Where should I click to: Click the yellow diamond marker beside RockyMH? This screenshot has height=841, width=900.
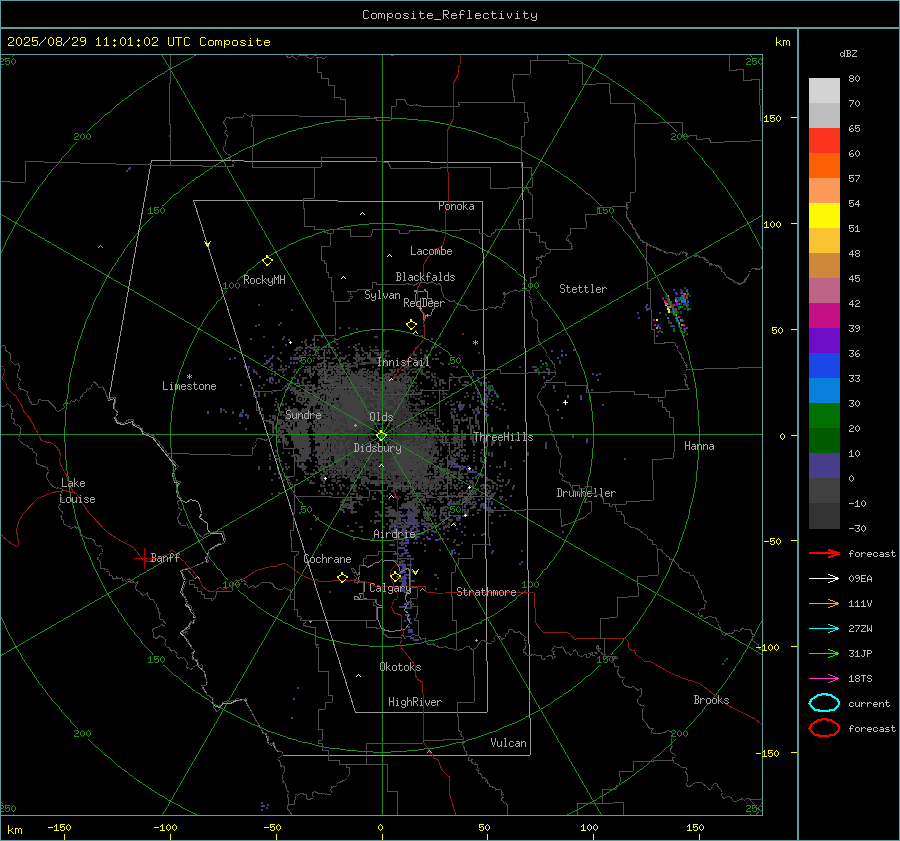[x=267, y=261]
